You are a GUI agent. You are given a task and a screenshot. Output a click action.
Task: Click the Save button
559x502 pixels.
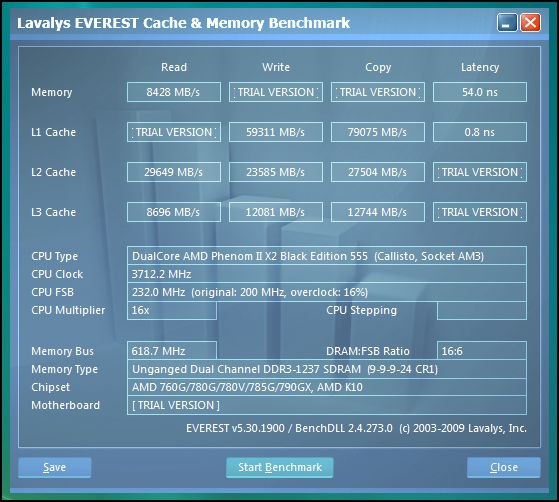(55, 467)
